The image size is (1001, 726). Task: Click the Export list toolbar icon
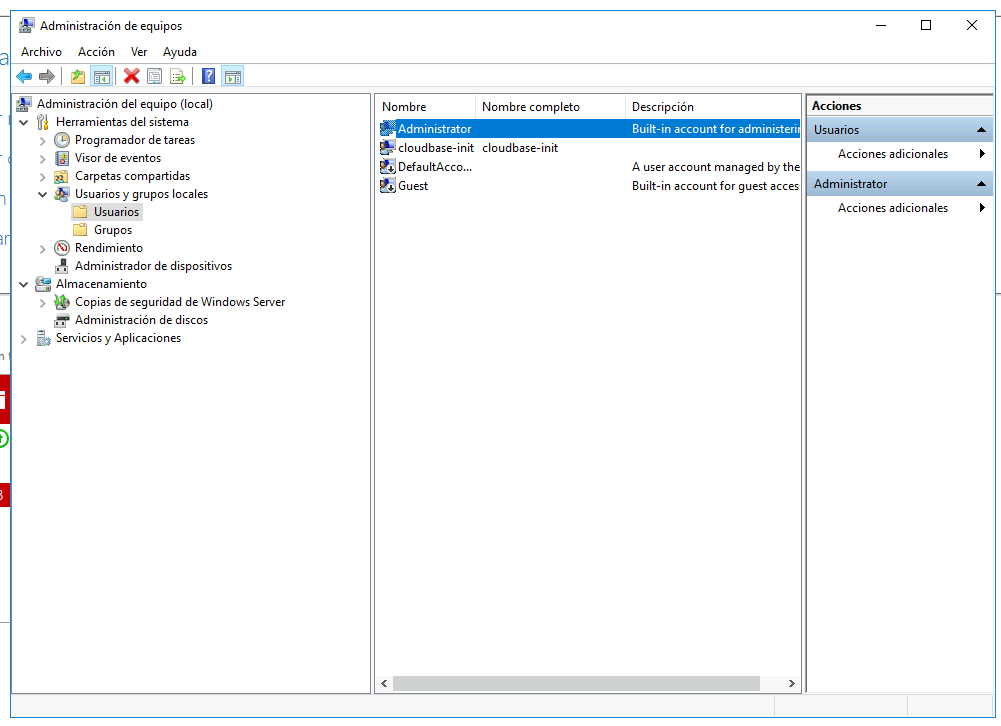click(177, 77)
